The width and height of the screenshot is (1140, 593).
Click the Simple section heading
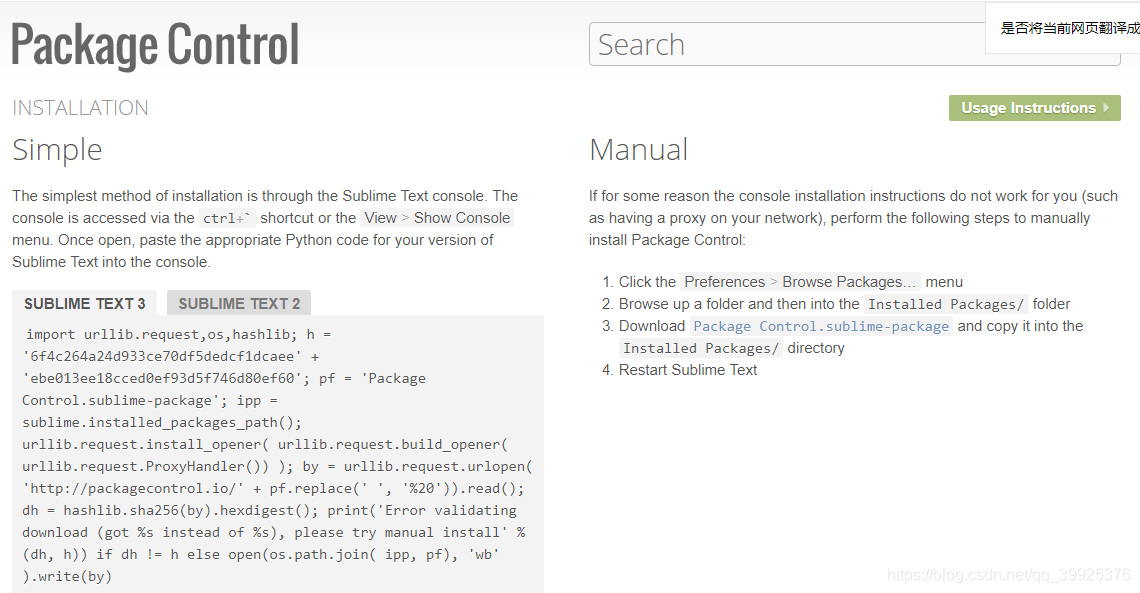(56, 150)
